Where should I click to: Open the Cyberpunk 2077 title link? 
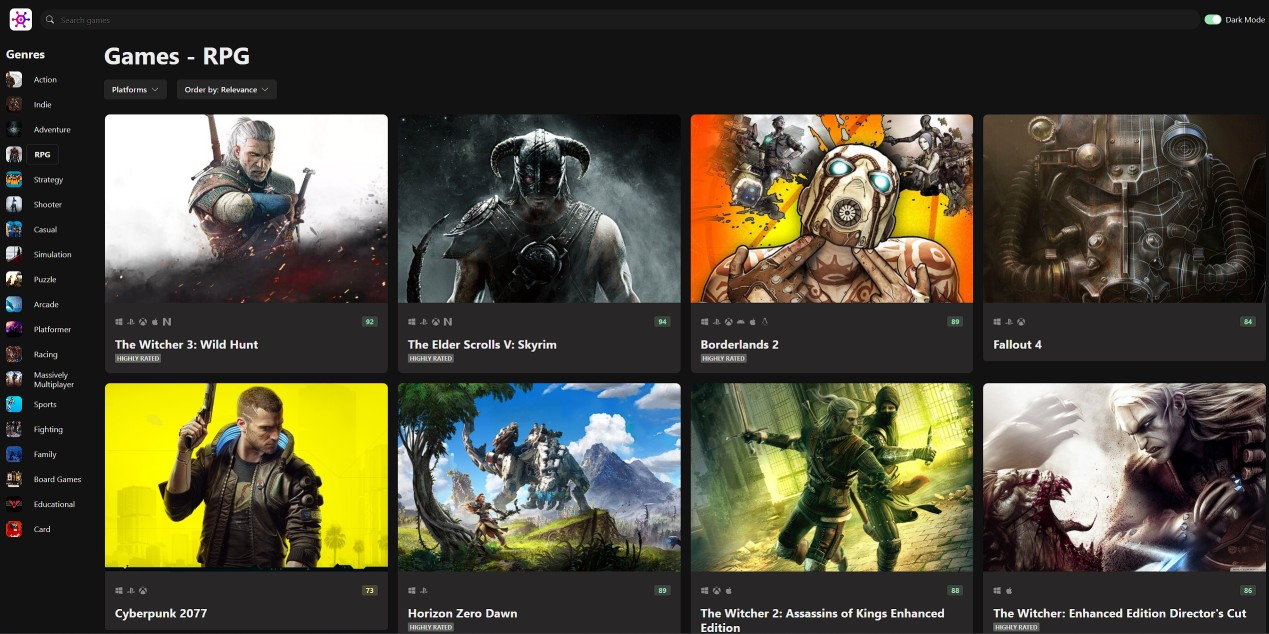click(161, 613)
